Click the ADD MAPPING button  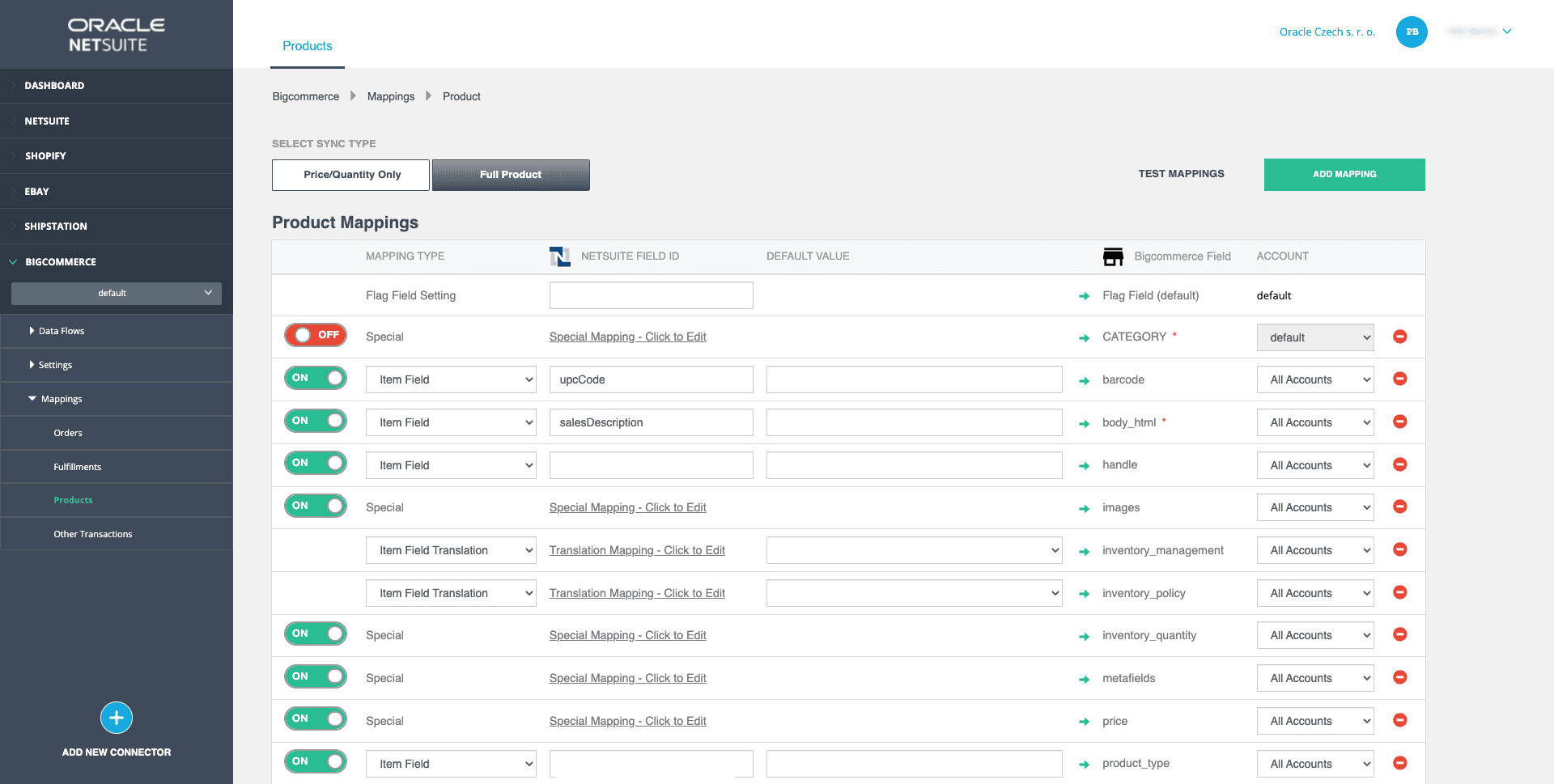point(1344,175)
